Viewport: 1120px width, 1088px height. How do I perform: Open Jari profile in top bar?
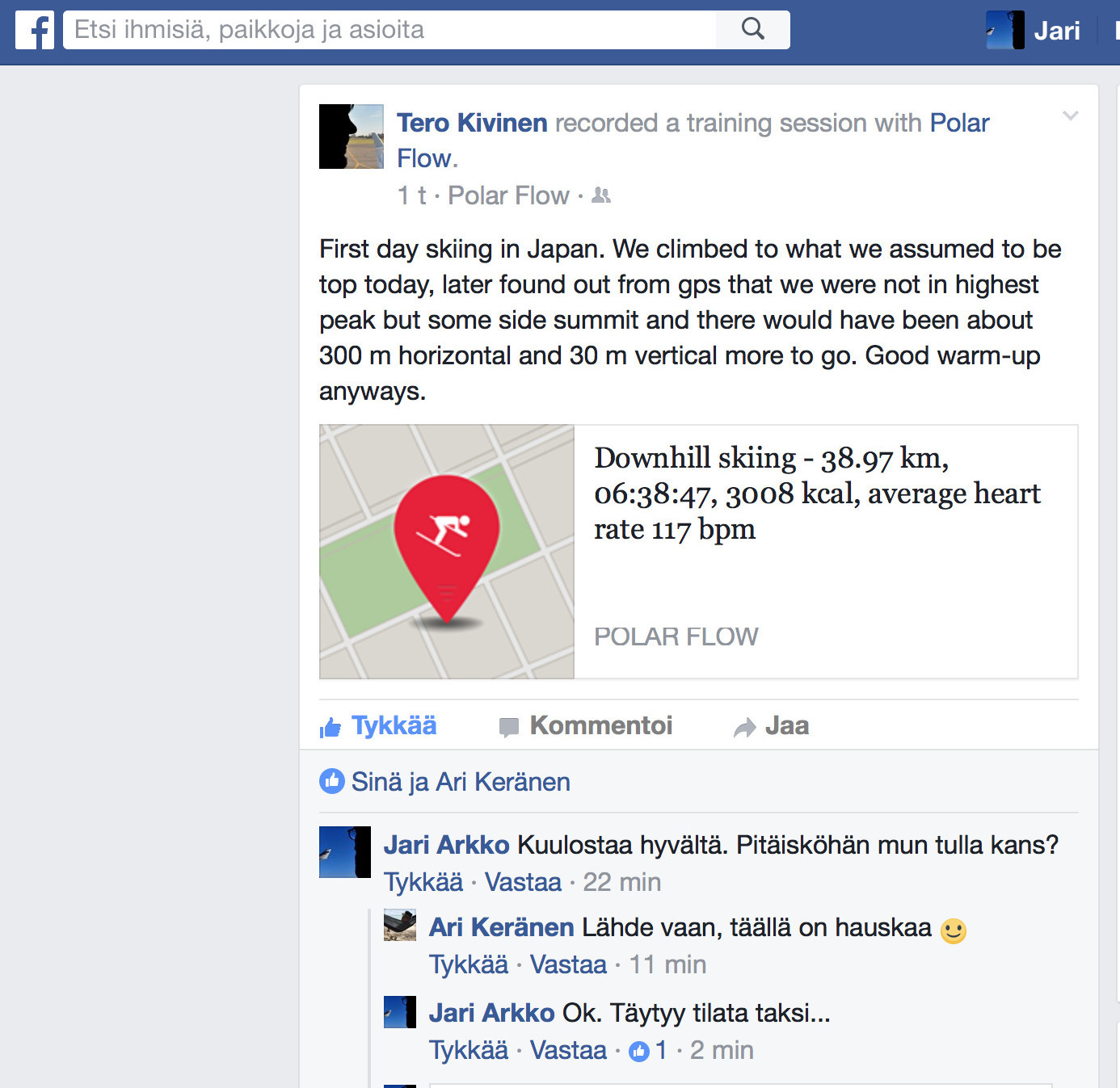(1034, 30)
